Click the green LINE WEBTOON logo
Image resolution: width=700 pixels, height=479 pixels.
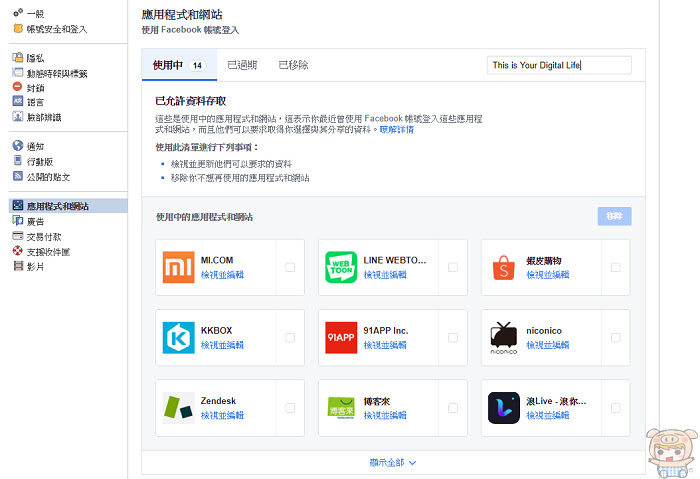pos(341,267)
